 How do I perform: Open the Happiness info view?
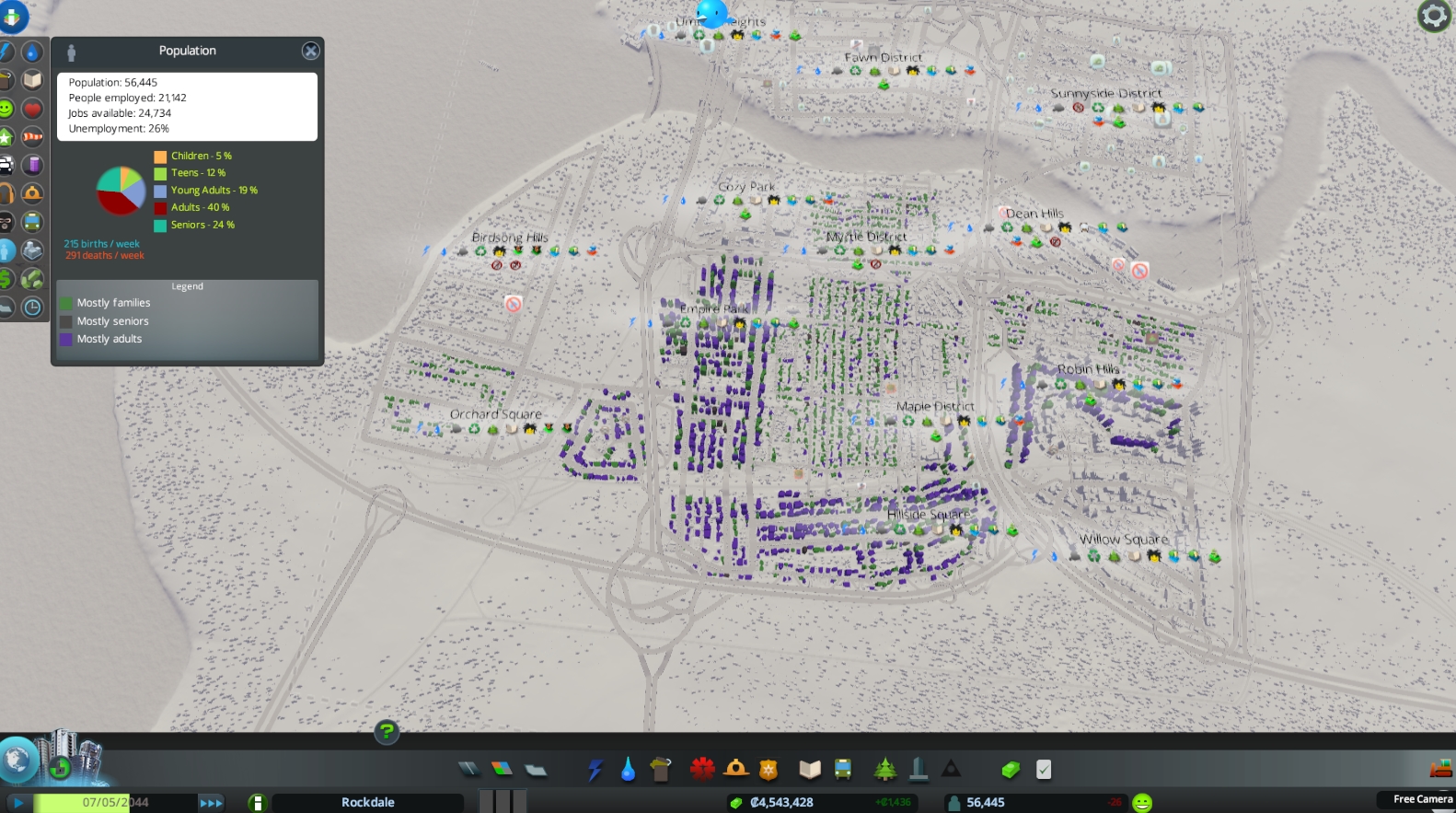coord(6,109)
